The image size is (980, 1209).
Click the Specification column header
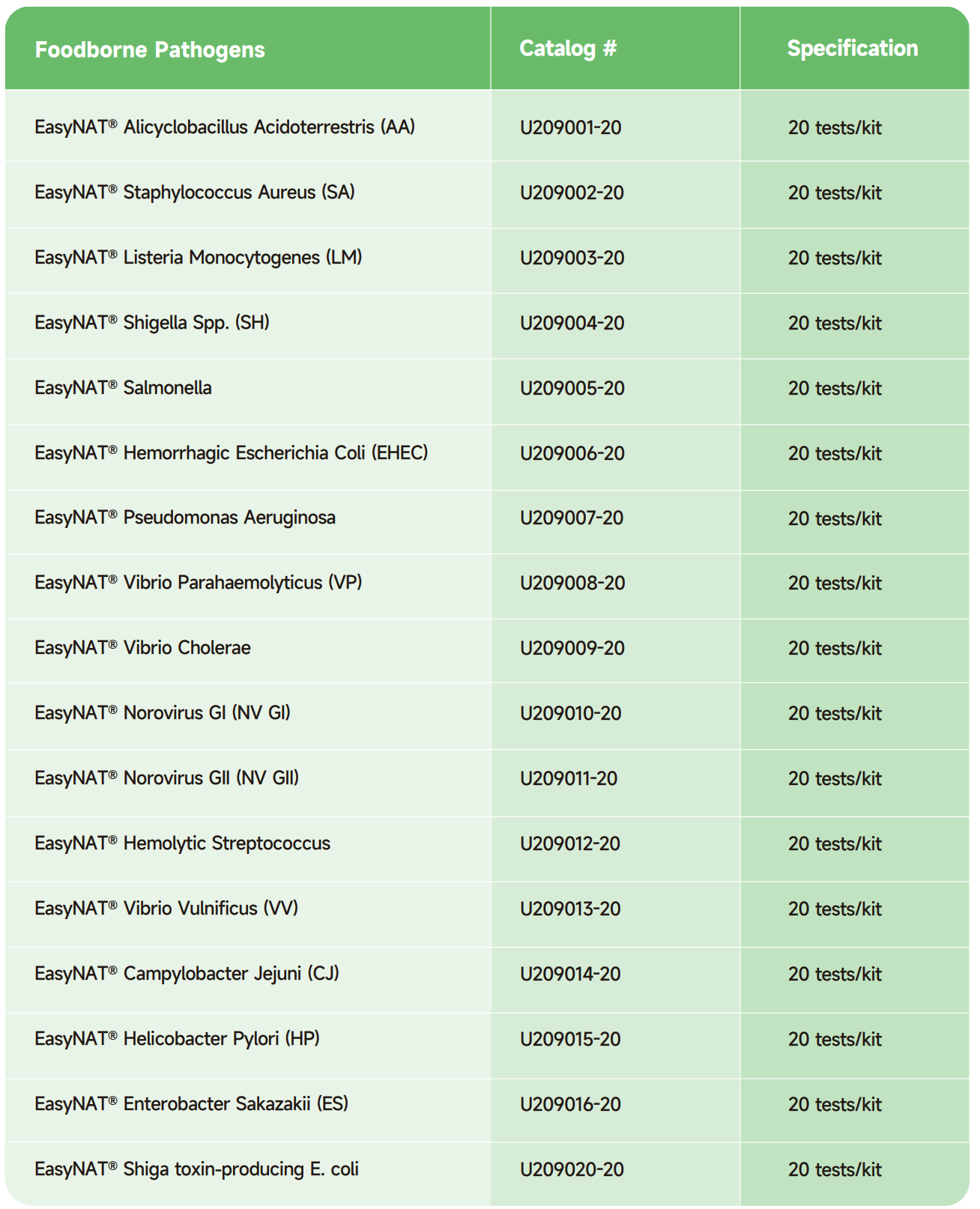852,49
